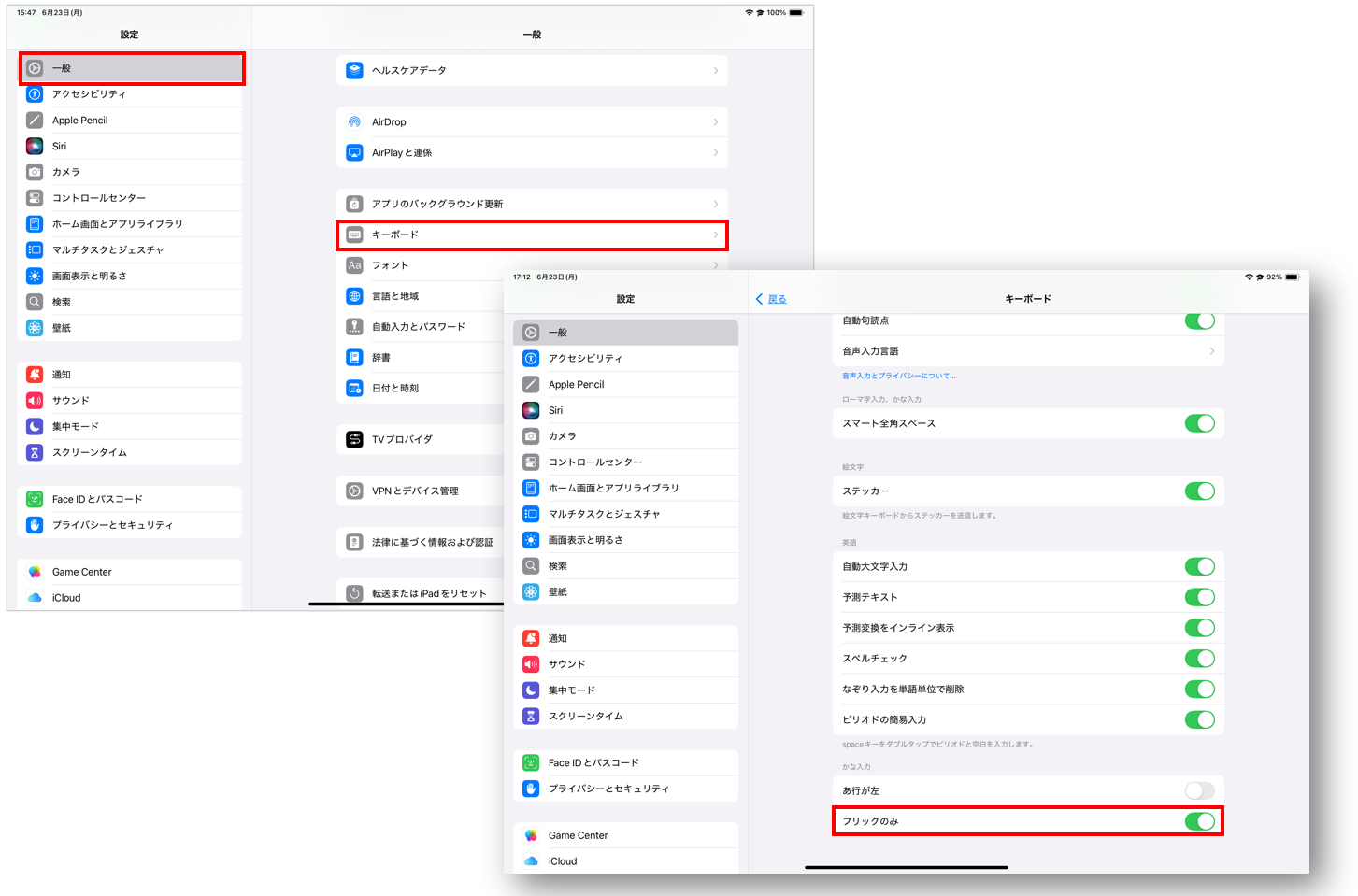
Task: Open アプリのバックグラウンド更新 row chevron
Action: pyautogui.click(x=716, y=204)
